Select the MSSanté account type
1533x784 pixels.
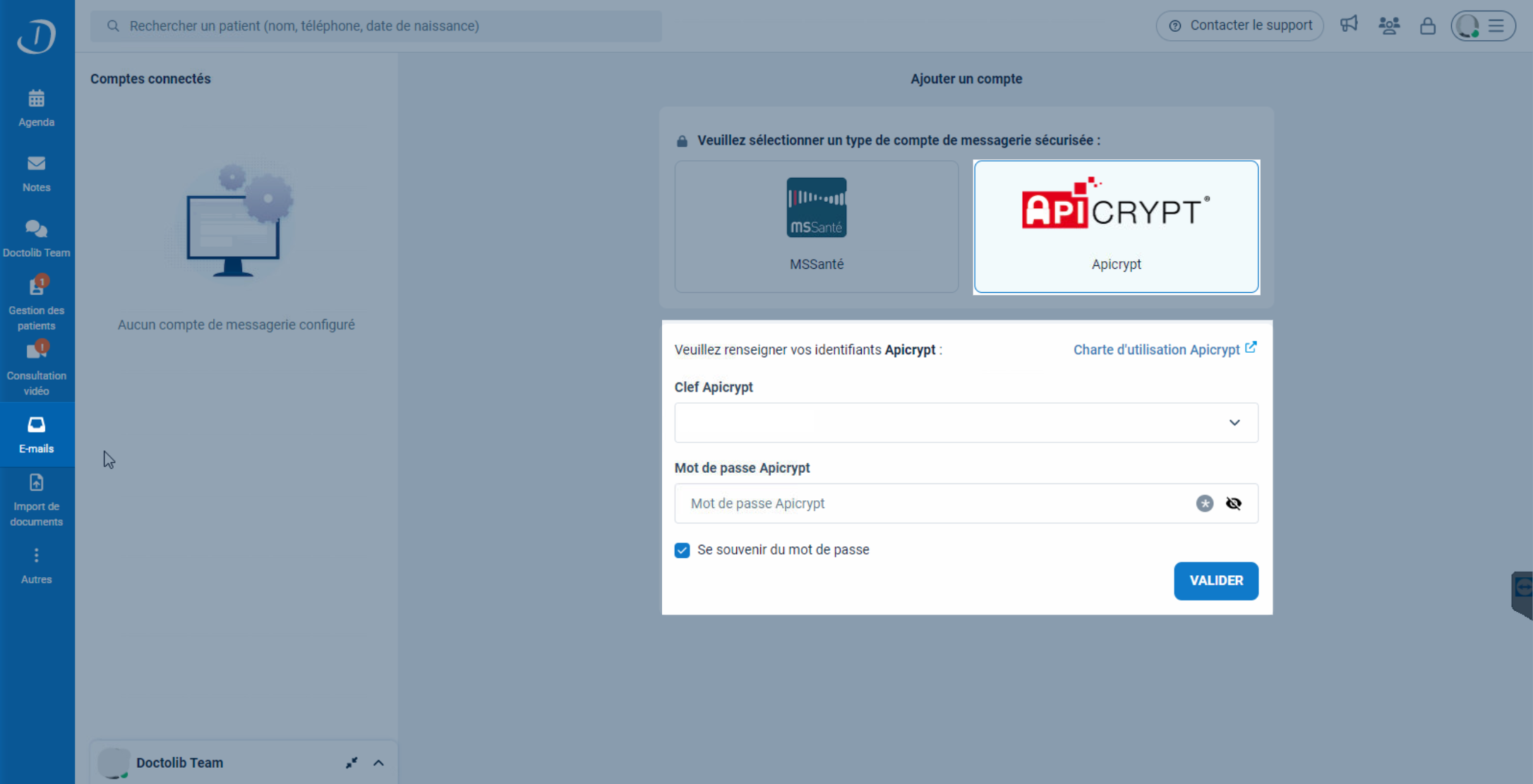[816, 227]
